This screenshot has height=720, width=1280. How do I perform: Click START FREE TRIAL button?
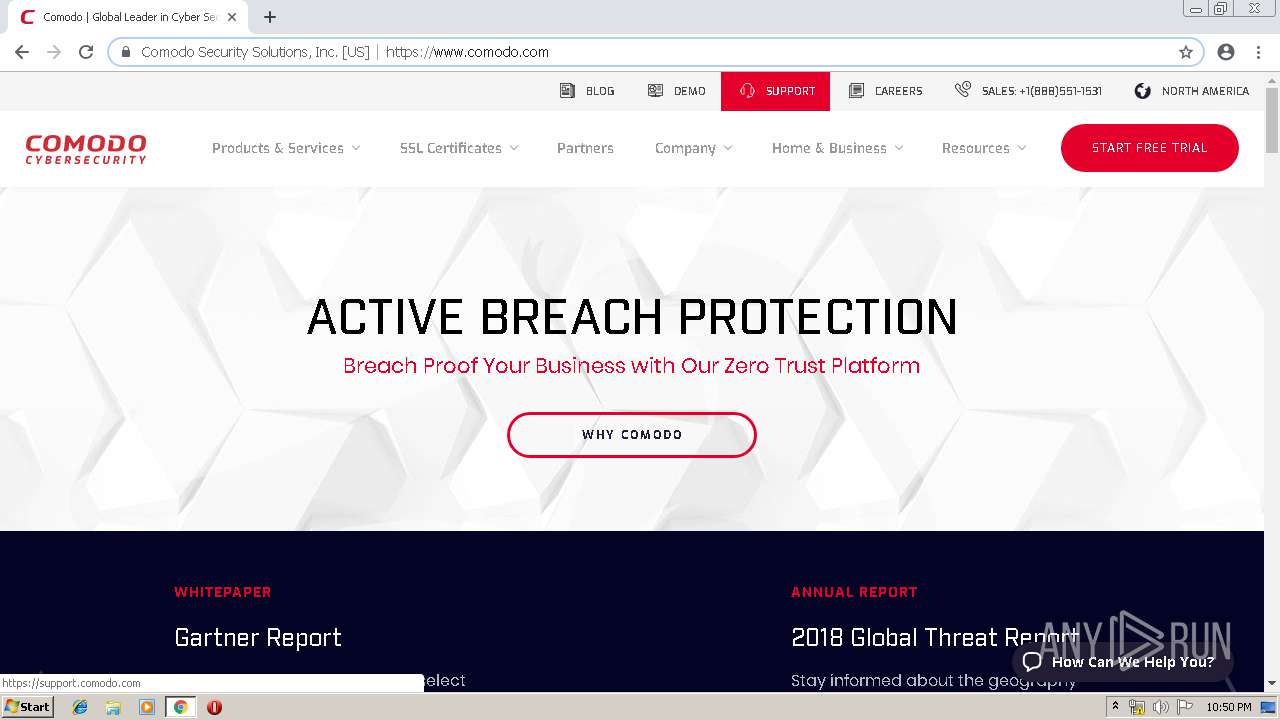1150,148
